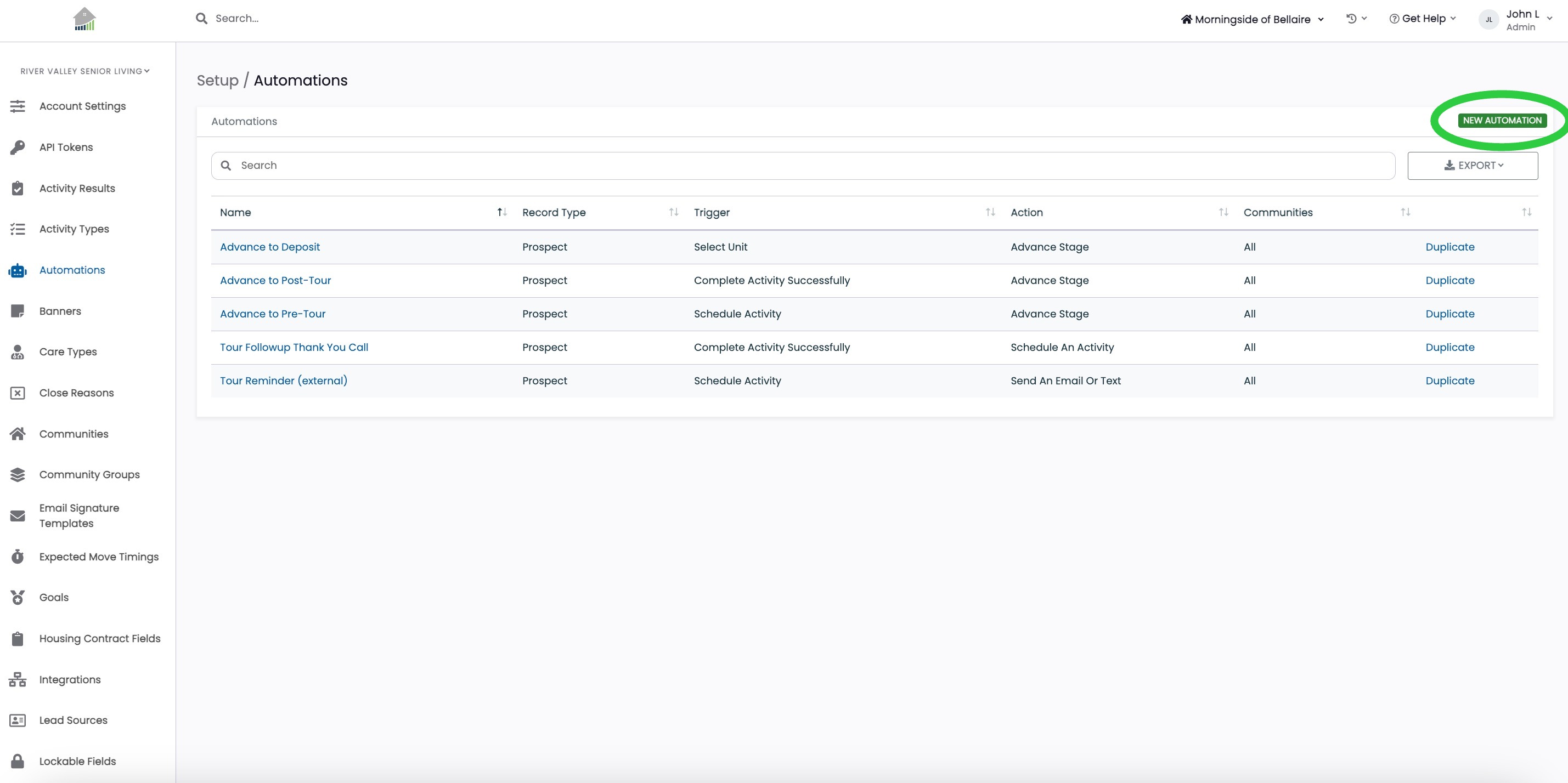Open the Goals medal icon
The width and height of the screenshot is (1568, 783).
click(18, 598)
